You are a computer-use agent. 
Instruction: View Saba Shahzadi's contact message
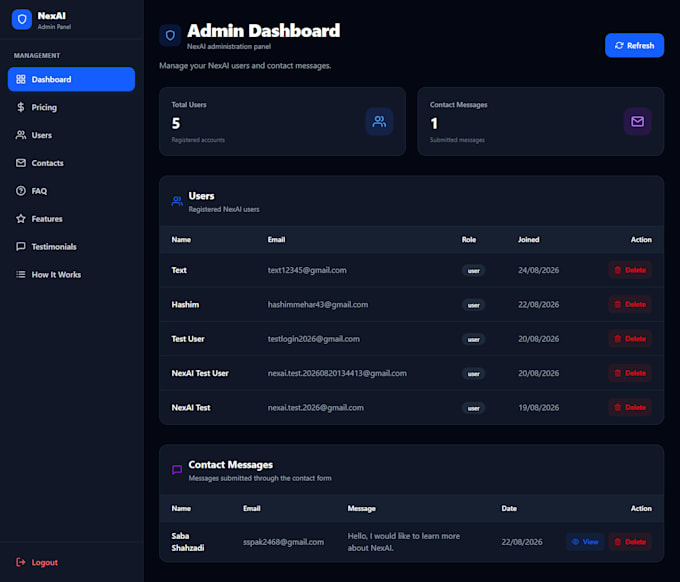point(585,542)
